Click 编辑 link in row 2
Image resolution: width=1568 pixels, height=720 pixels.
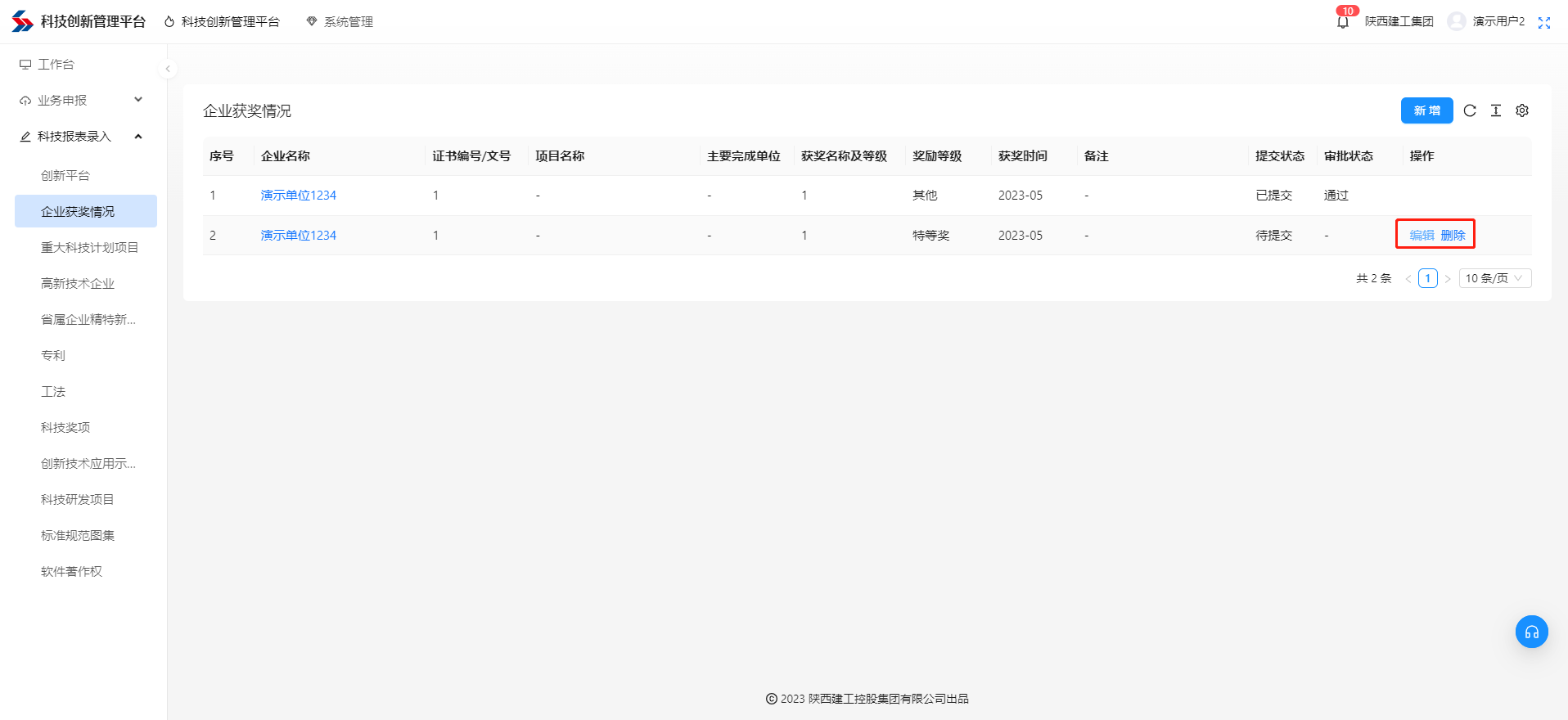coord(1422,235)
